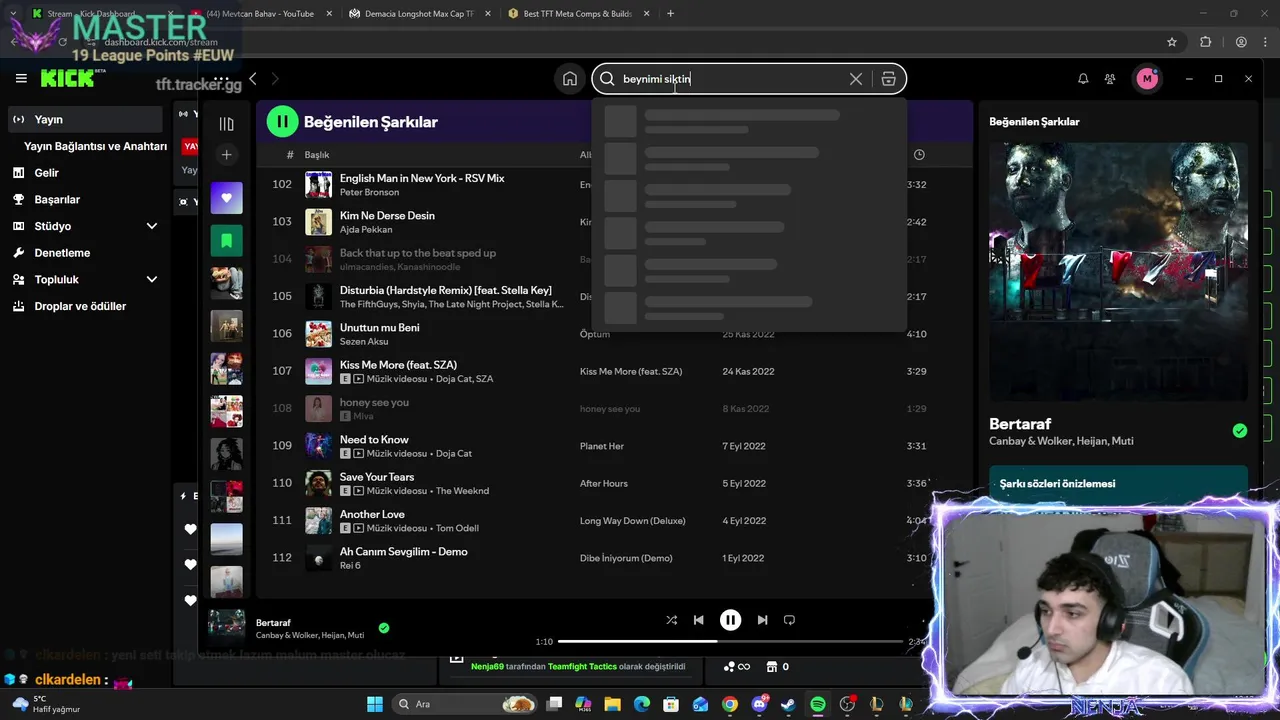Open Your Episodes green bookmark tile
This screenshot has width=1280, height=720.
[226, 240]
